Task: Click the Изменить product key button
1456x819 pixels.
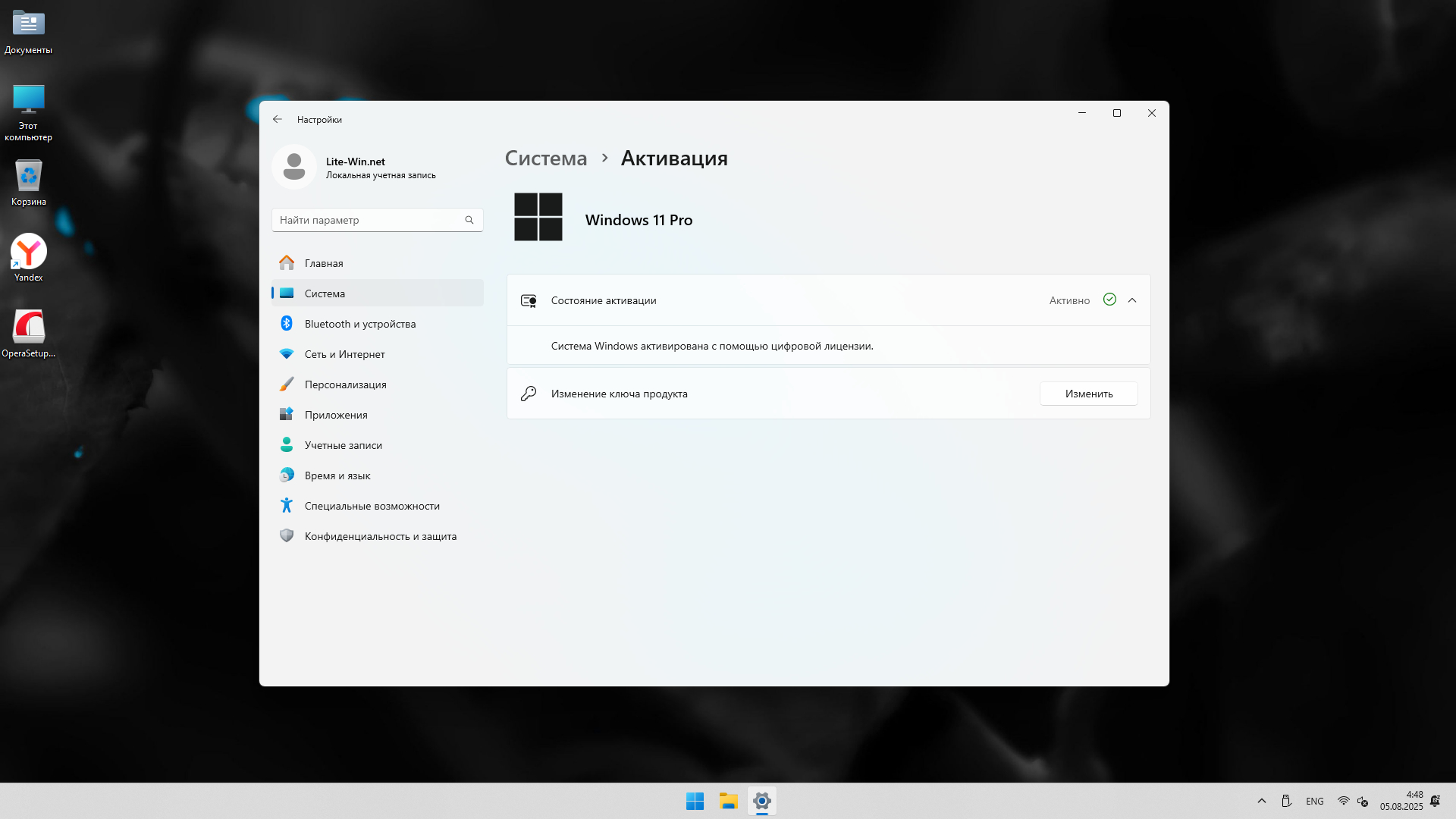Action: (x=1088, y=394)
